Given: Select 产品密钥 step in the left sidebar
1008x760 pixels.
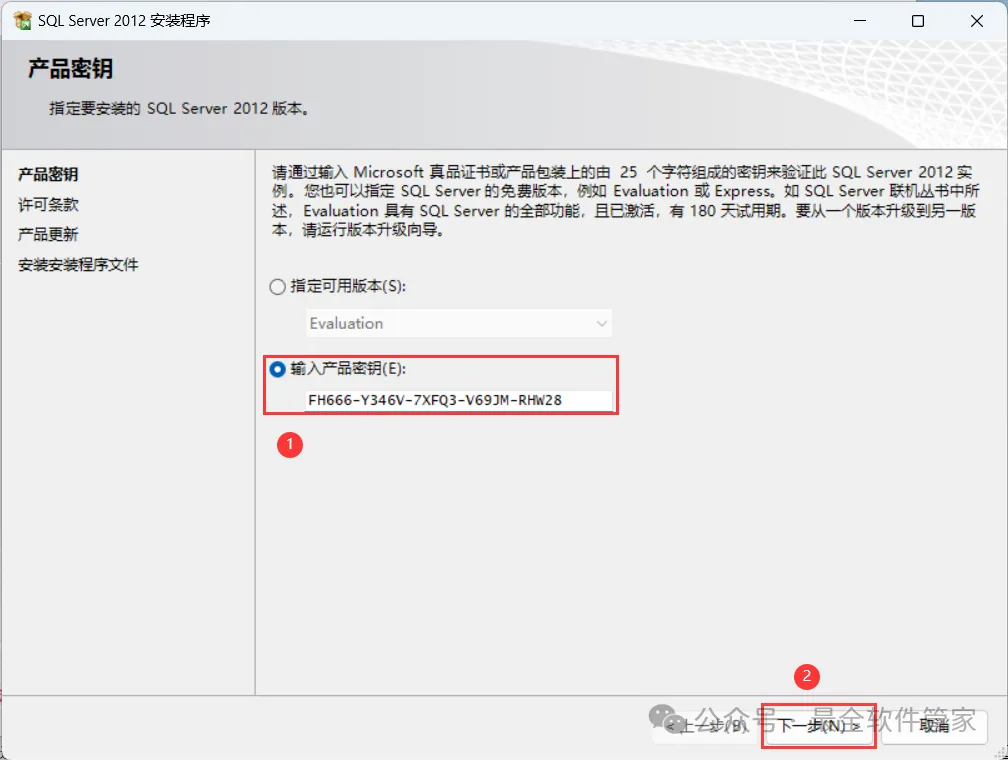Looking at the screenshot, I should pyautogui.click(x=48, y=174).
